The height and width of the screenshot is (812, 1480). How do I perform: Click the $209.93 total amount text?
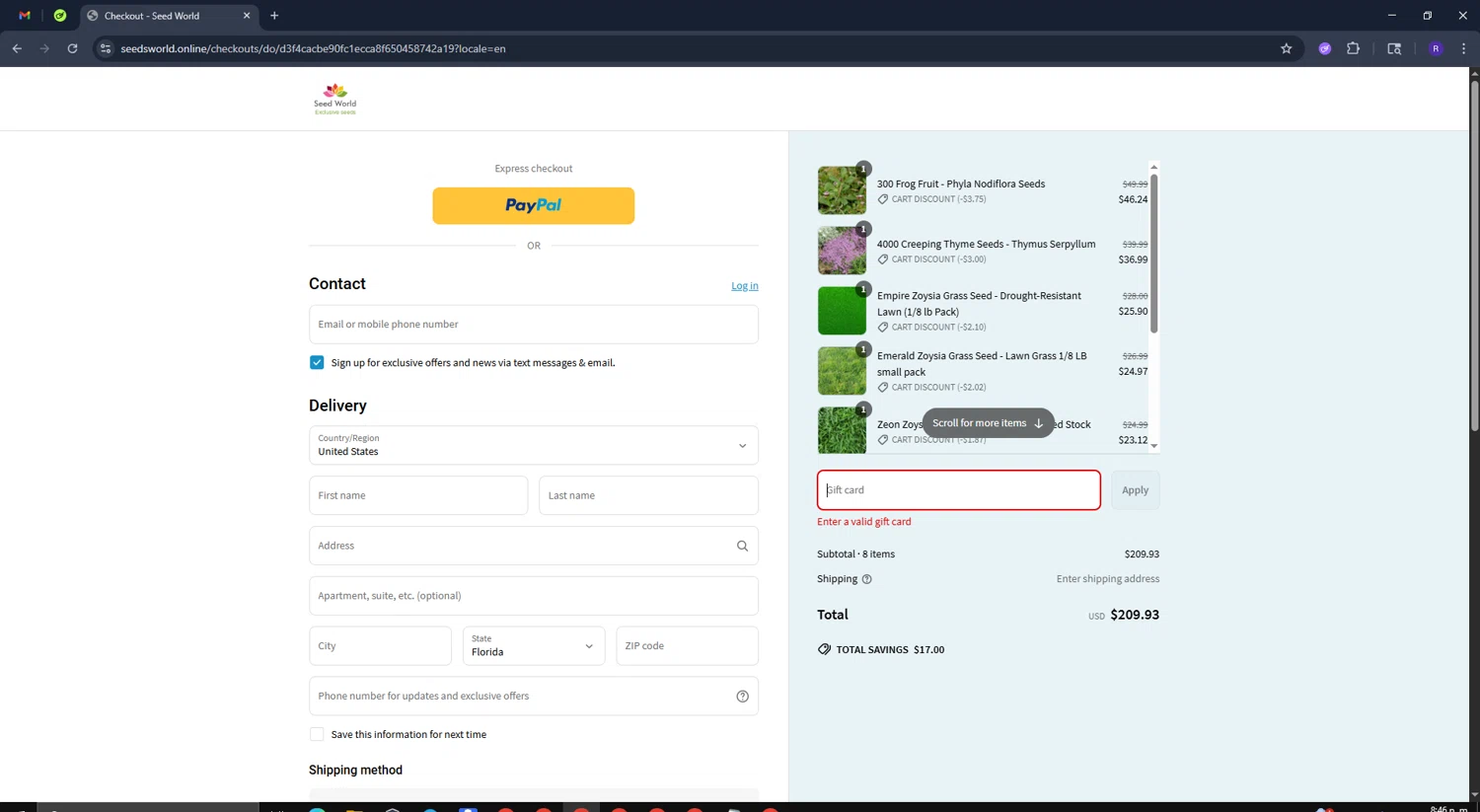tap(1135, 615)
